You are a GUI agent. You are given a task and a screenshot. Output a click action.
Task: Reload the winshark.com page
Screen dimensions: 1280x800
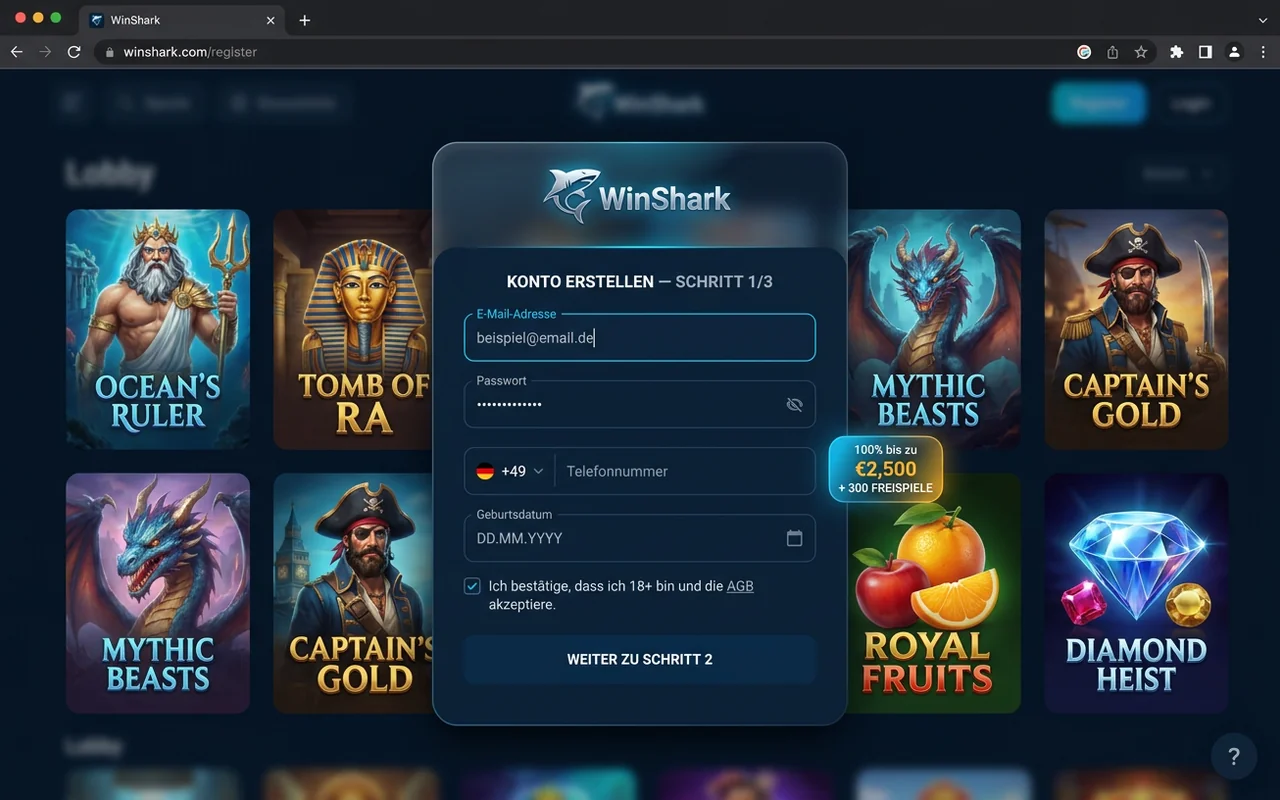tap(74, 52)
